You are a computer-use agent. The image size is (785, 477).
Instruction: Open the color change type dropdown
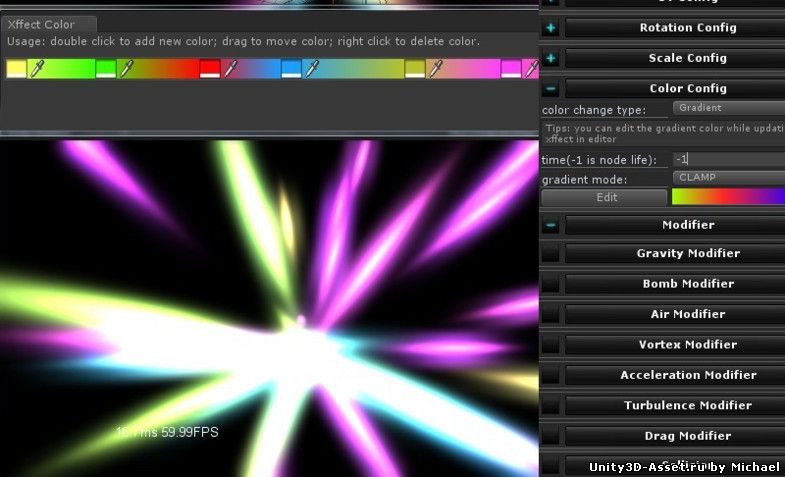click(x=727, y=108)
